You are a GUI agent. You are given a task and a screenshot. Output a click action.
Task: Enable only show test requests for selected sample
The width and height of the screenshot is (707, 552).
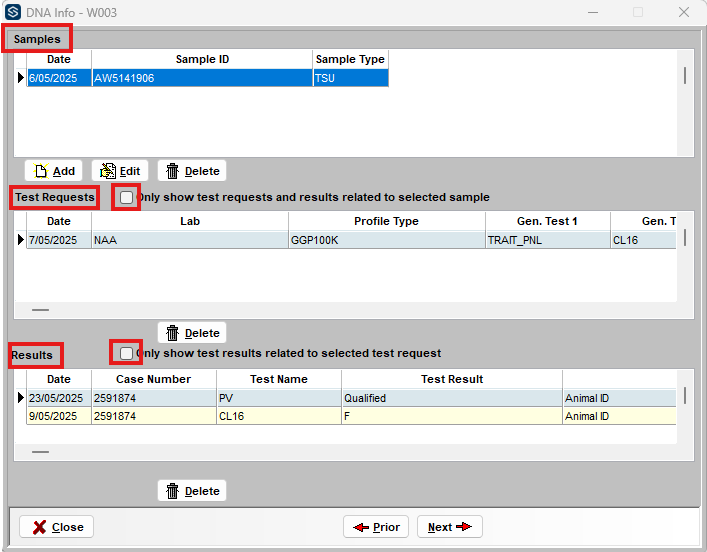coord(126,197)
